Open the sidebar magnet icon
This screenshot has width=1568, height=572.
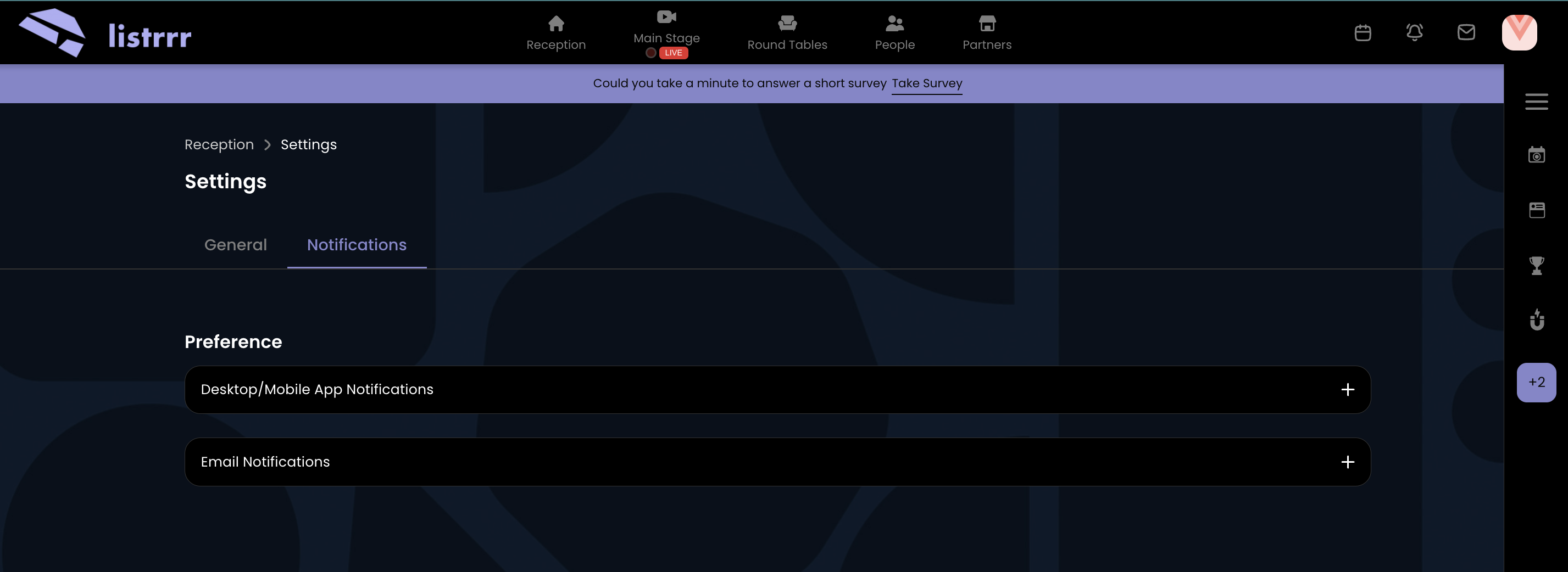[x=1536, y=319]
